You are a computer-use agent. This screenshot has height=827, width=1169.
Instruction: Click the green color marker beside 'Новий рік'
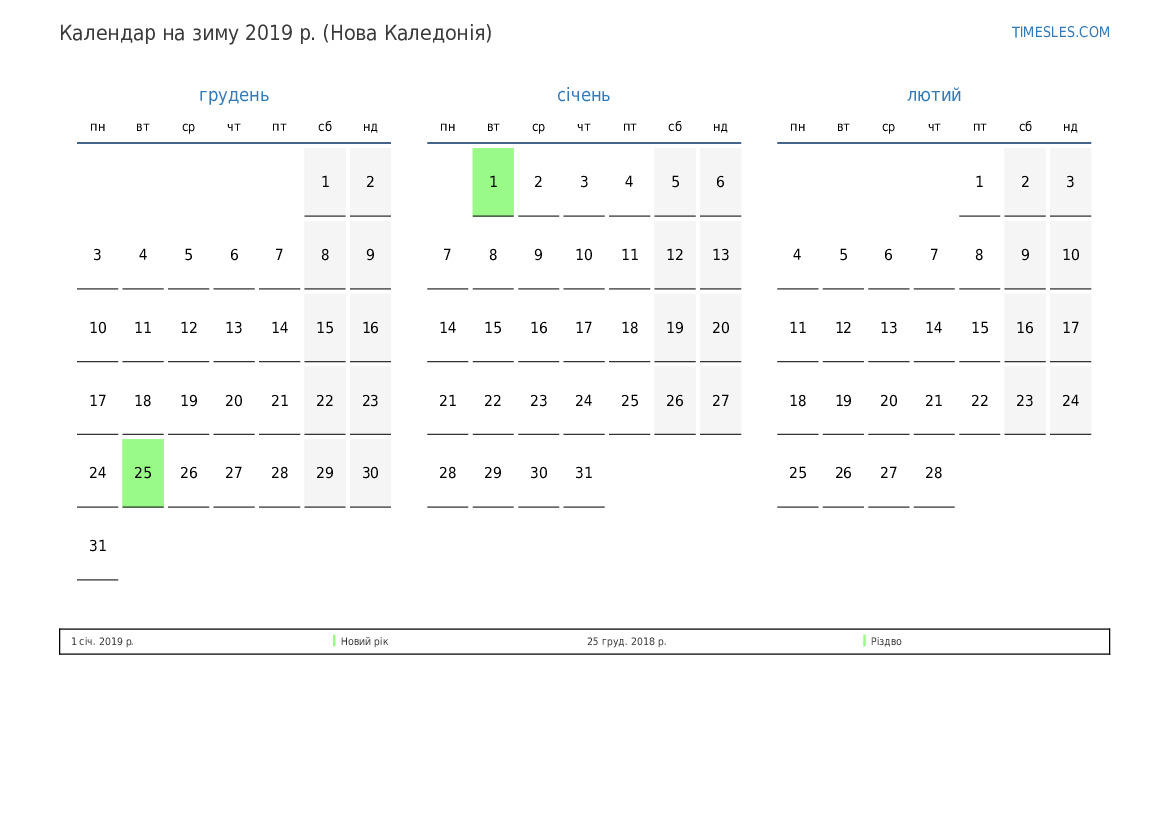tap(334, 641)
